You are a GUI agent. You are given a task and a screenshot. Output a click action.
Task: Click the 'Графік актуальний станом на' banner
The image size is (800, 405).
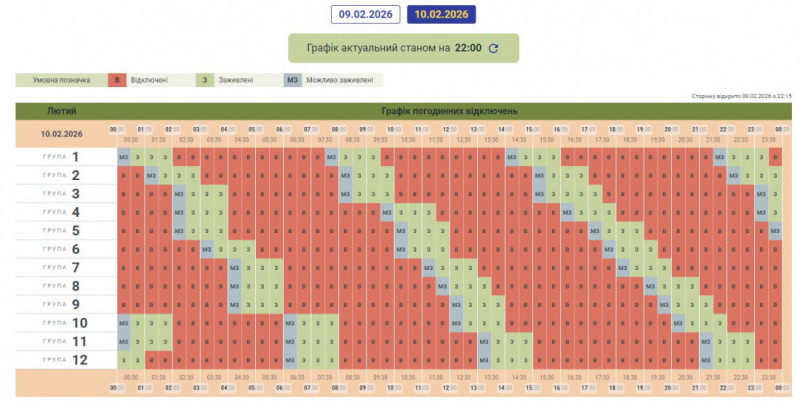click(403, 48)
